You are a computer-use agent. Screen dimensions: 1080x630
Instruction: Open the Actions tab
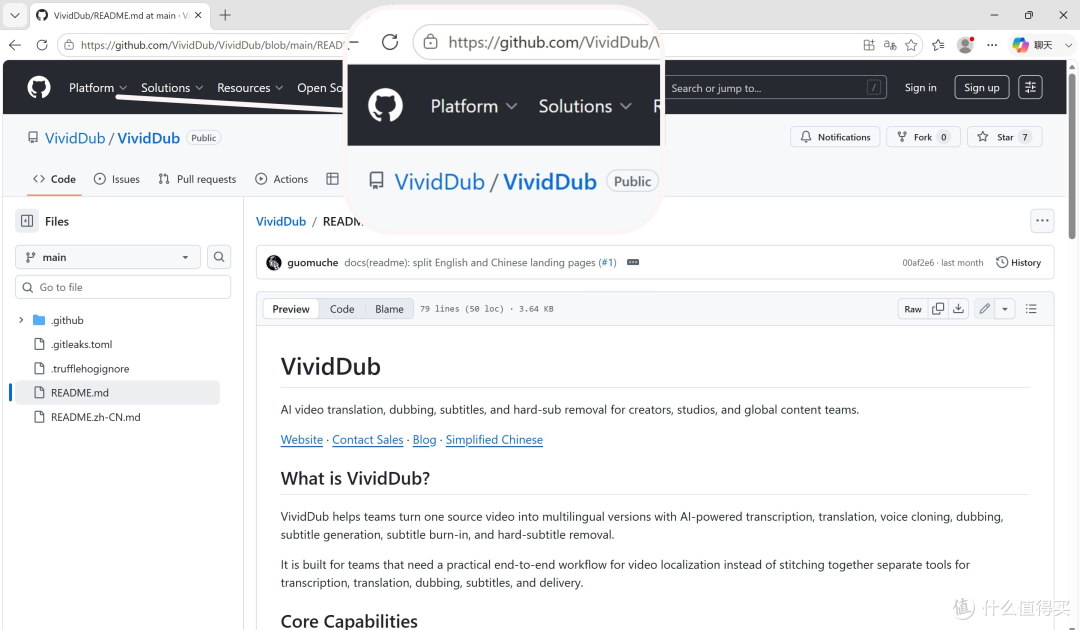(282, 179)
